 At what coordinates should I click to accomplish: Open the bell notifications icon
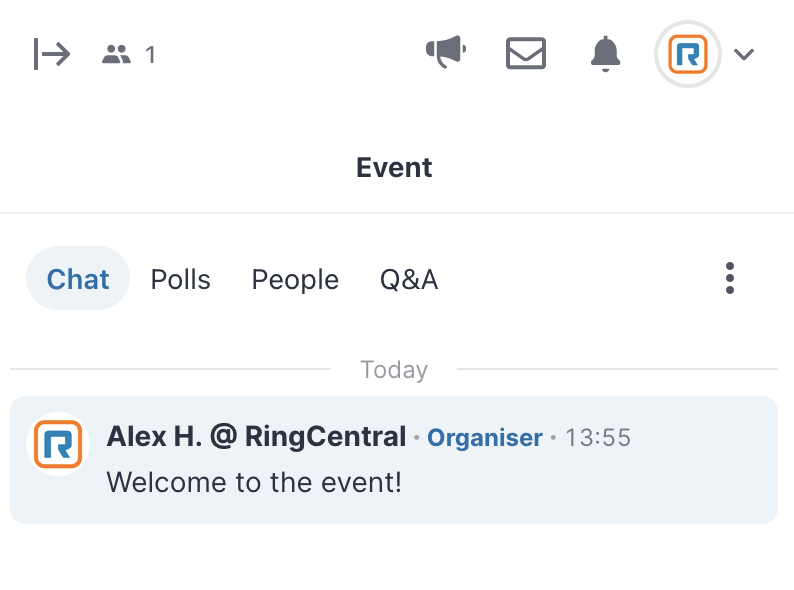[x=605, y=54]
